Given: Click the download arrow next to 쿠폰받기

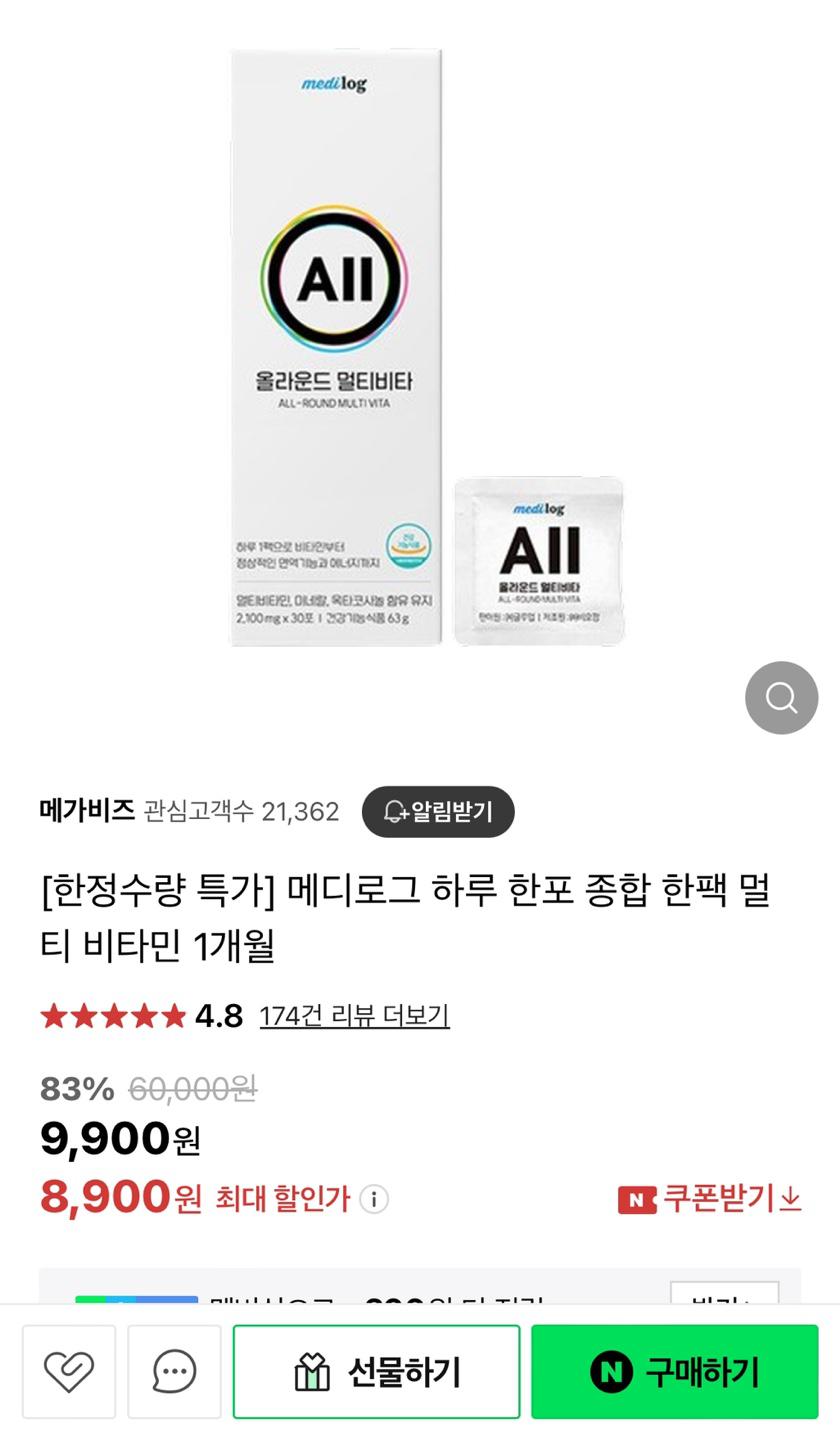Looking at the screenshot, I should 791,1198.
